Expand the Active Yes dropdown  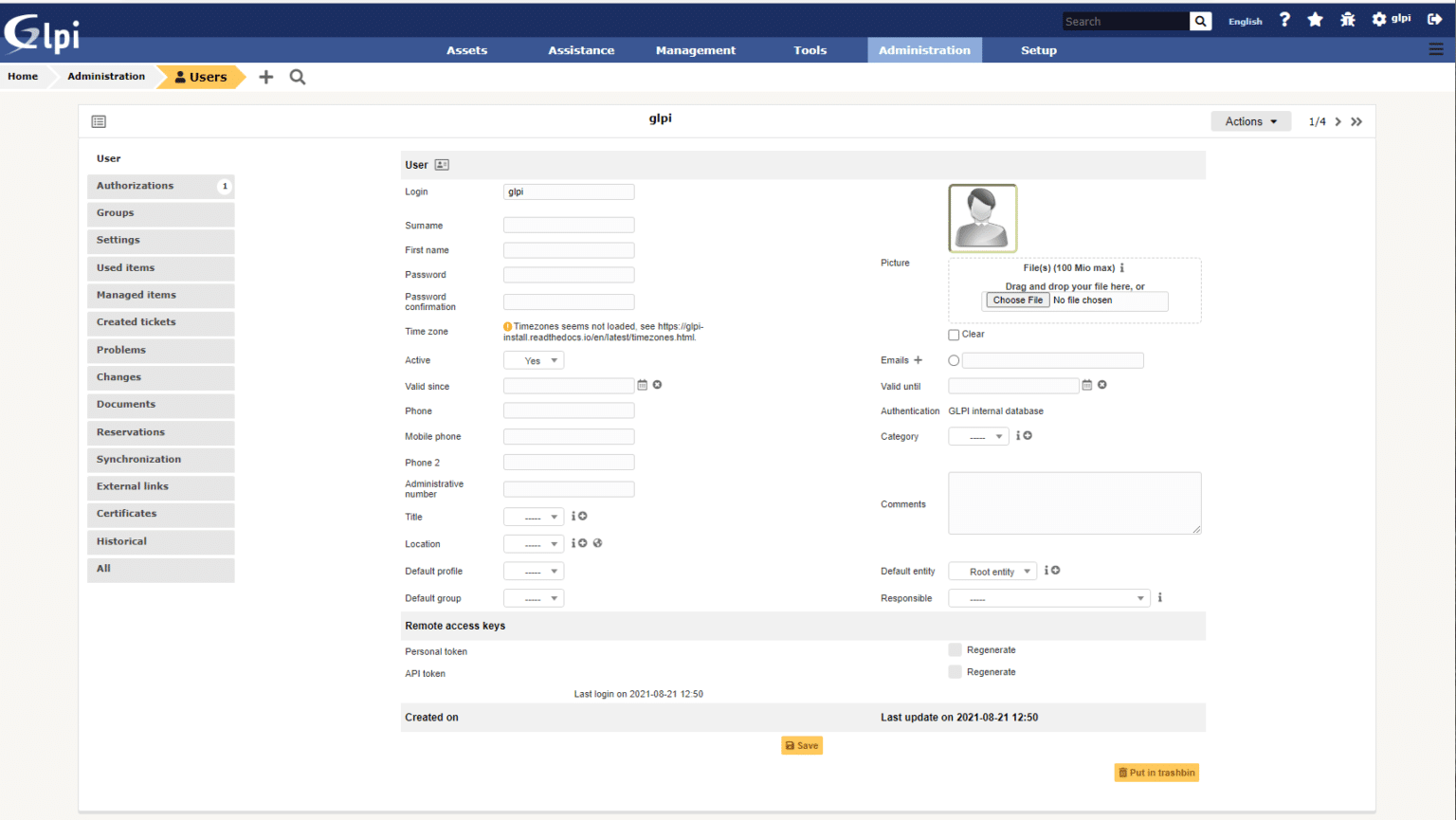click(534, 360)
